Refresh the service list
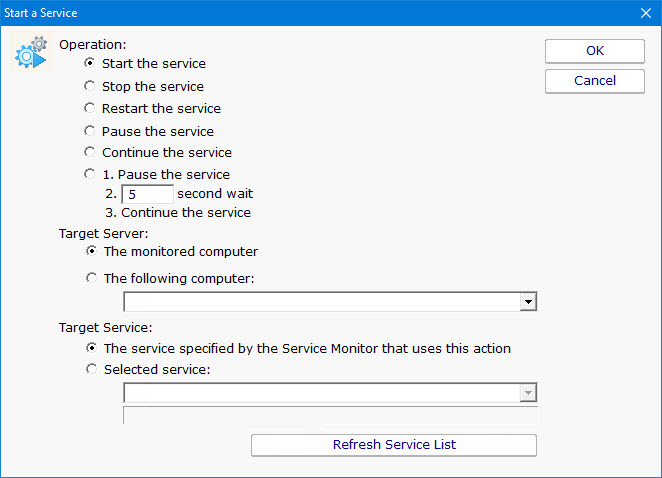Viewport: 662px width, 478px height. tap(394, 444)
